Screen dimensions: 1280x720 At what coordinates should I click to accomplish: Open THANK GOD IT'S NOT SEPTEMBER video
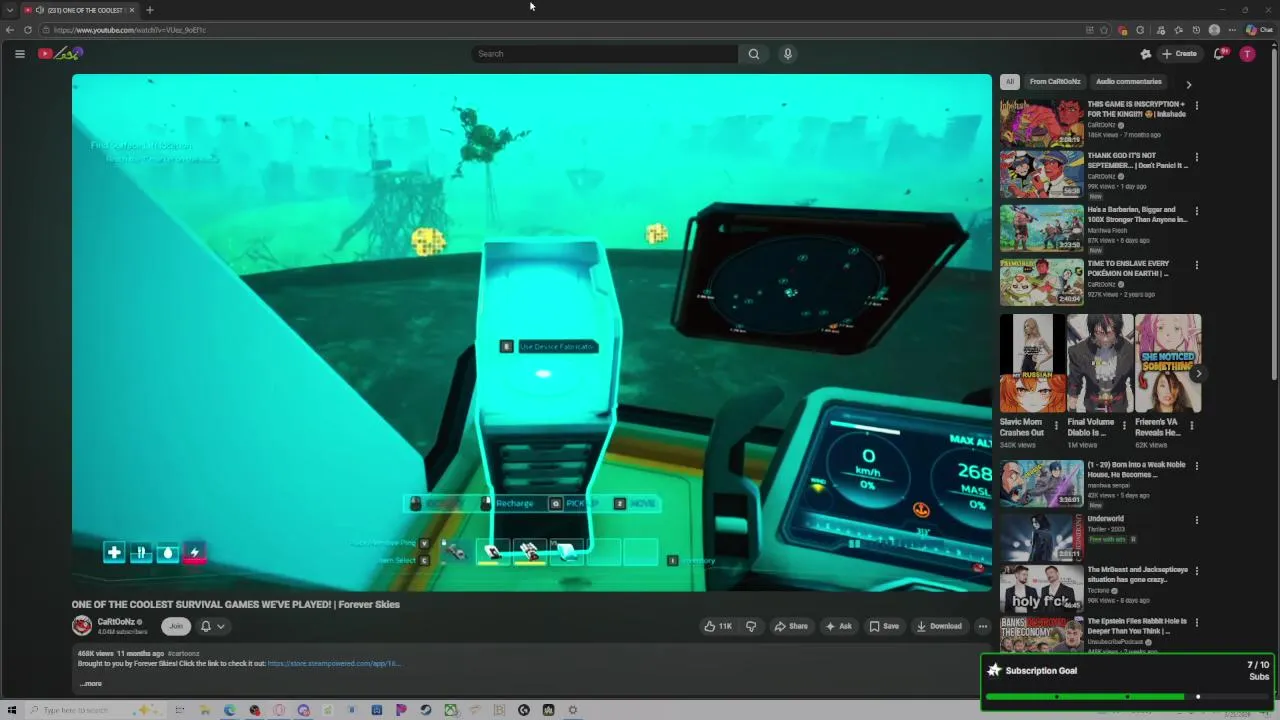click(x=1041, y=174)
